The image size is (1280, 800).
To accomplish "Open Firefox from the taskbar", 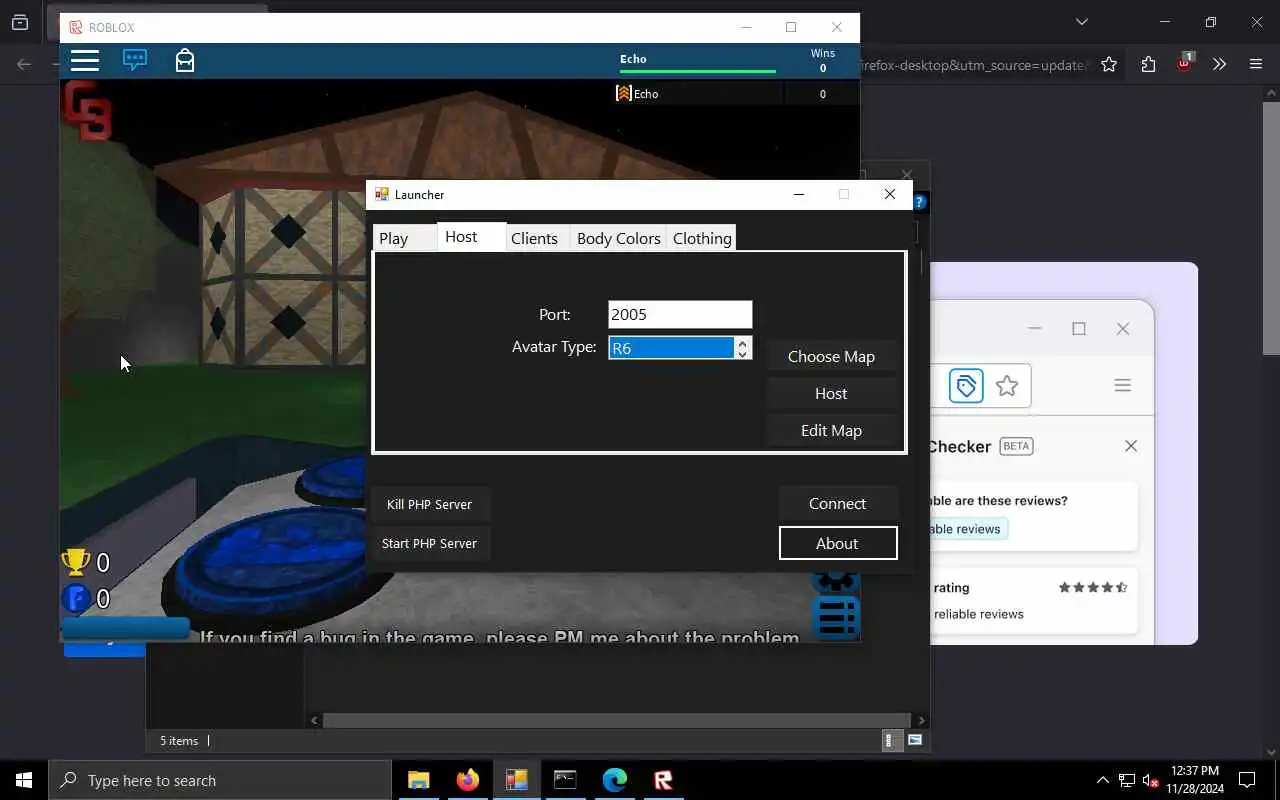I will point(467,780).
